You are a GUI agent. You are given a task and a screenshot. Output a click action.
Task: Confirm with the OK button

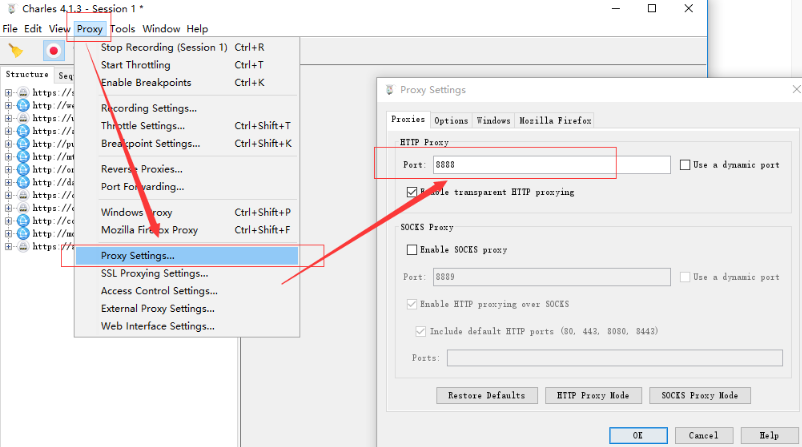click(x=638, y=435)
